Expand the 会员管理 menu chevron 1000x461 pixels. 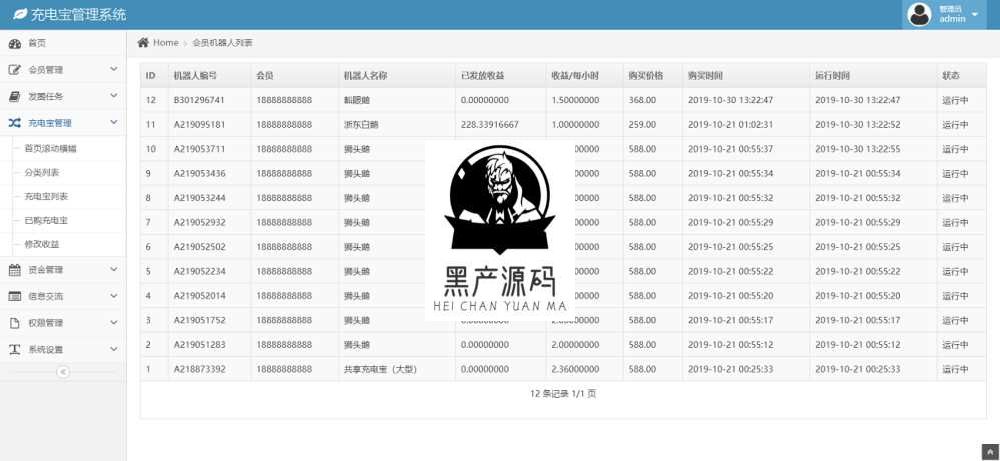point(114,69)
